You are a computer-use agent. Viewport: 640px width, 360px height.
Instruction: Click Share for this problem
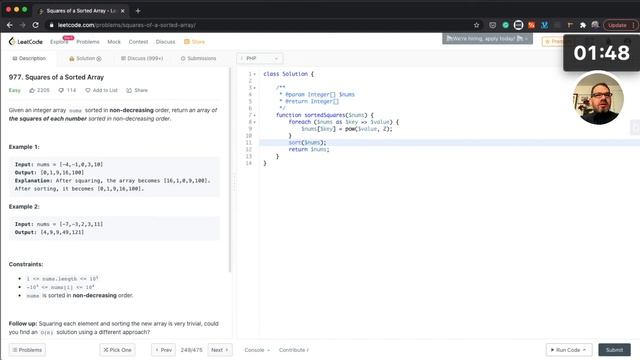pos(137,90)
